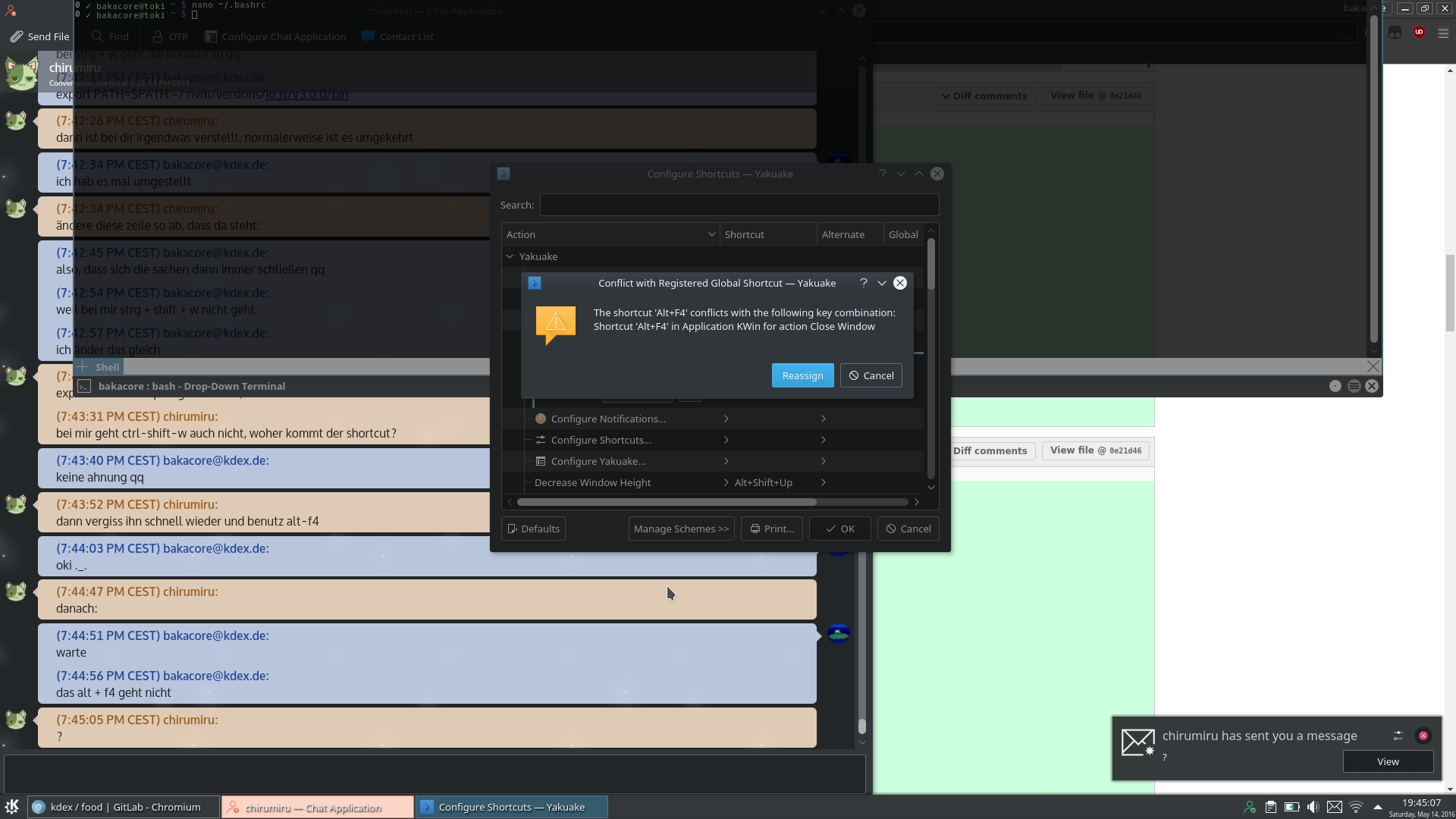Dismiss the chirumiru notification with red X
This screenshot has width=1456, height=819.
pyautogui.click(x=1423, y=736)
